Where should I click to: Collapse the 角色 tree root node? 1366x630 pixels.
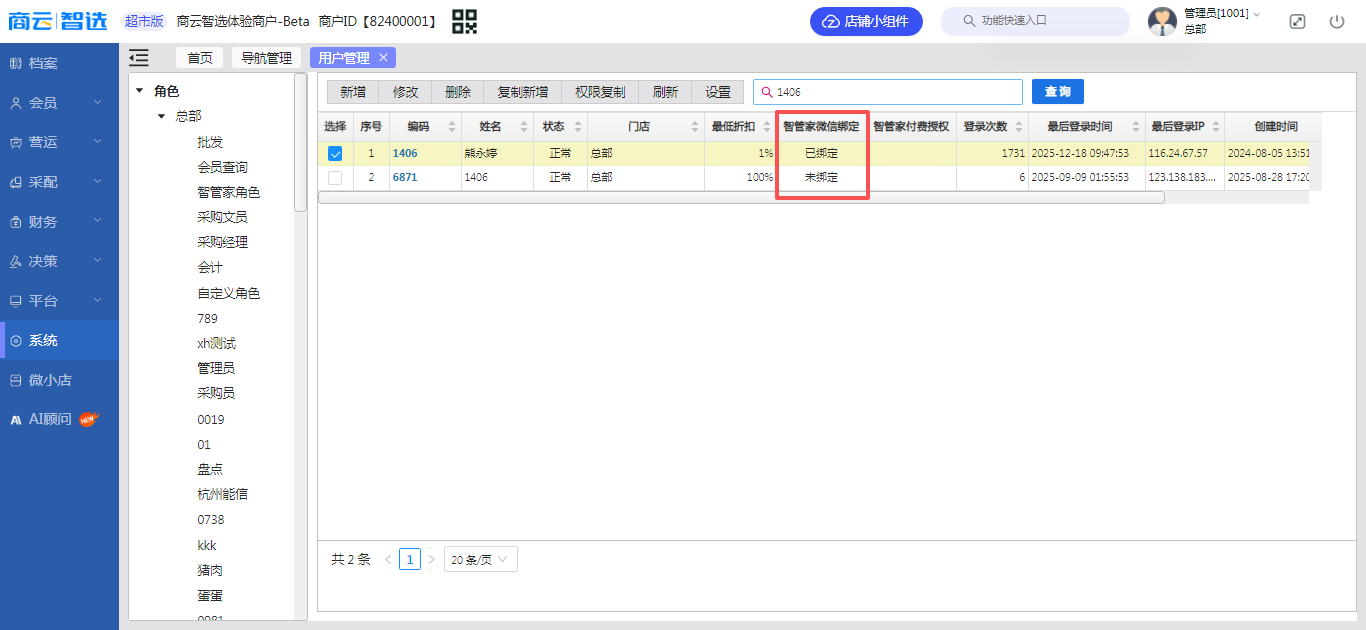[x=139, y=91]
